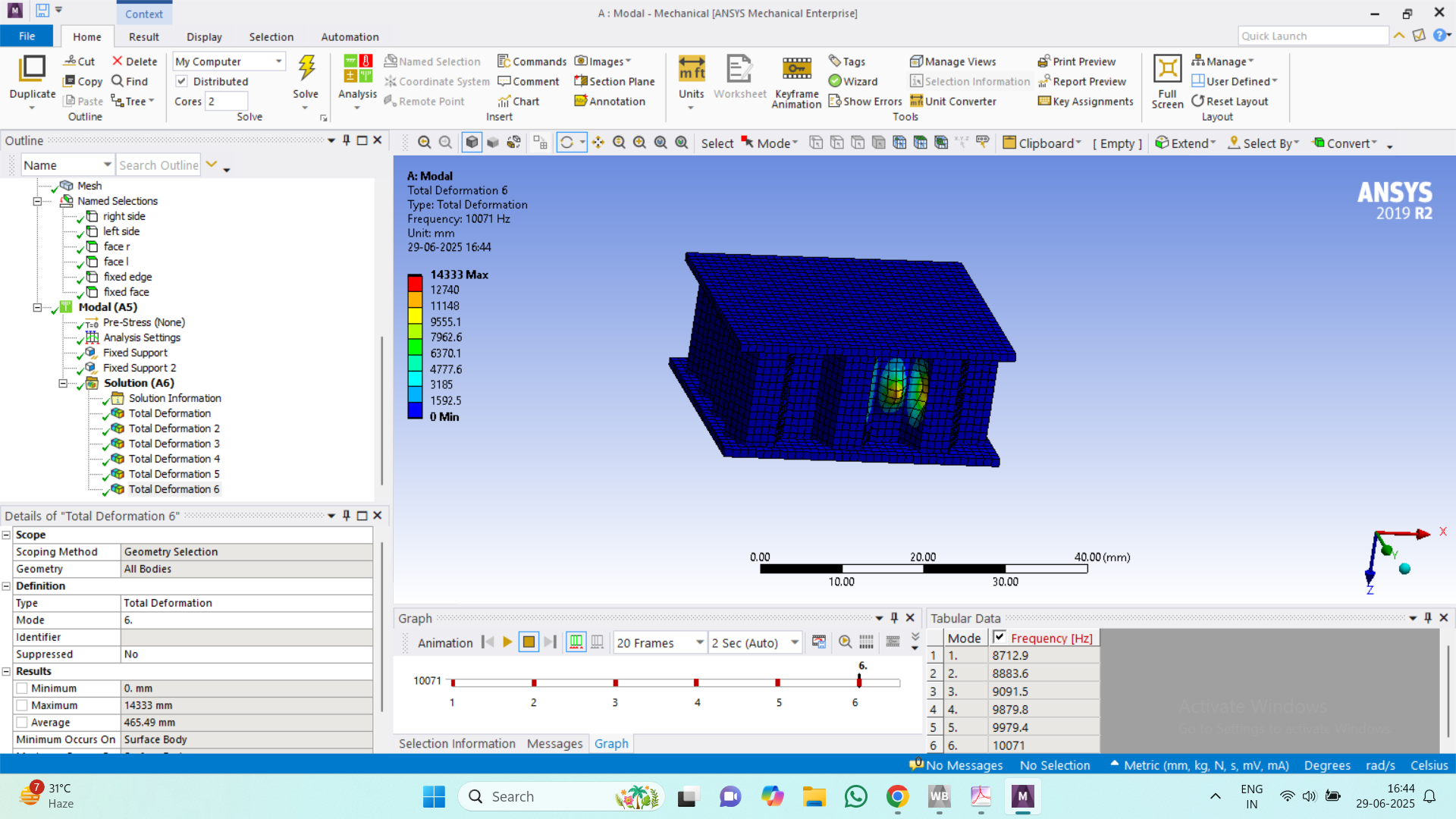Toggle the Minimum result checkbox
Image resolution: width=1456 pixels, height=819 pixels.
coord(22,689)
